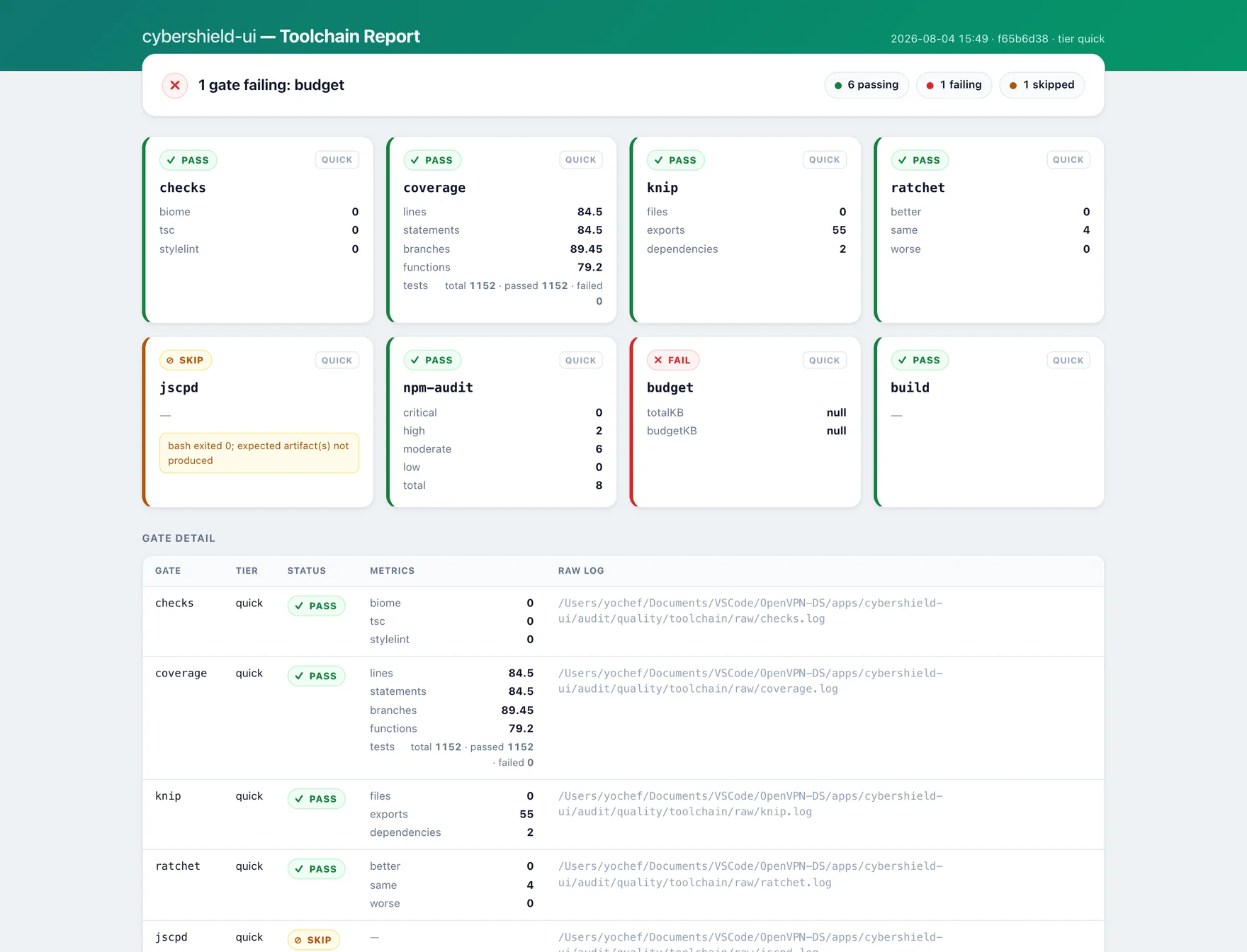Click the ratchet gate name in table

[178, 866]
